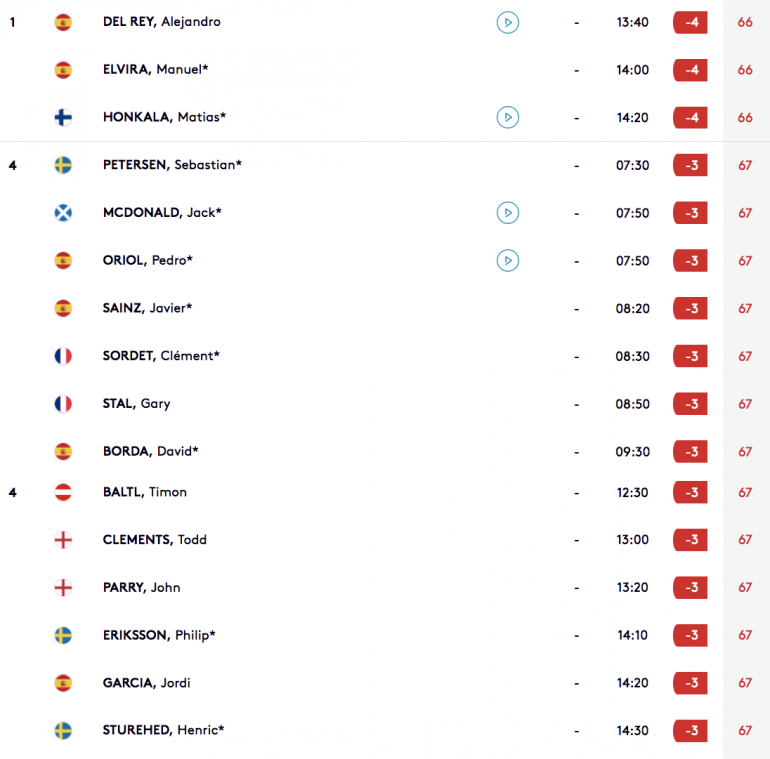Play video for Matias Honkala
Screen dimensions: 770x759
pos(508,117)
